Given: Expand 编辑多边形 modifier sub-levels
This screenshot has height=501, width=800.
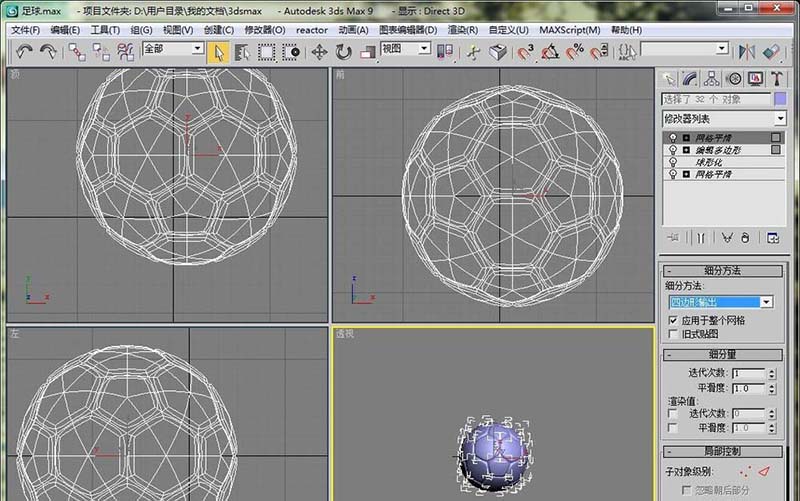Looking at the screenshot, I should click(x=686, y=150).
